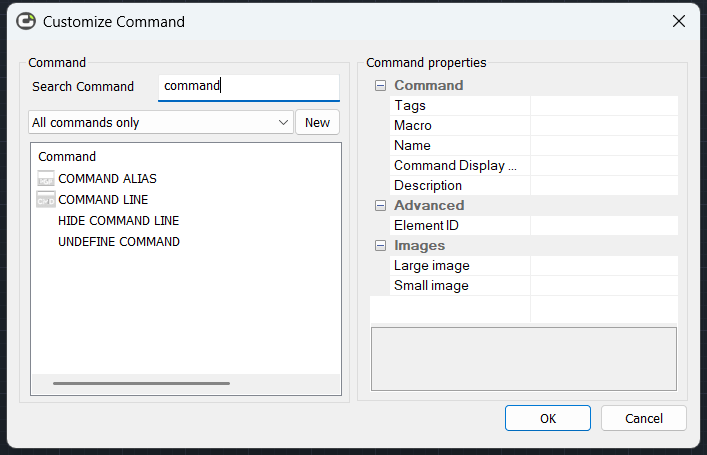This screenshot has height=455, width=707.
Task: Click the property description box below the grid
Action: pyautogui.click(x=524, y=359)
